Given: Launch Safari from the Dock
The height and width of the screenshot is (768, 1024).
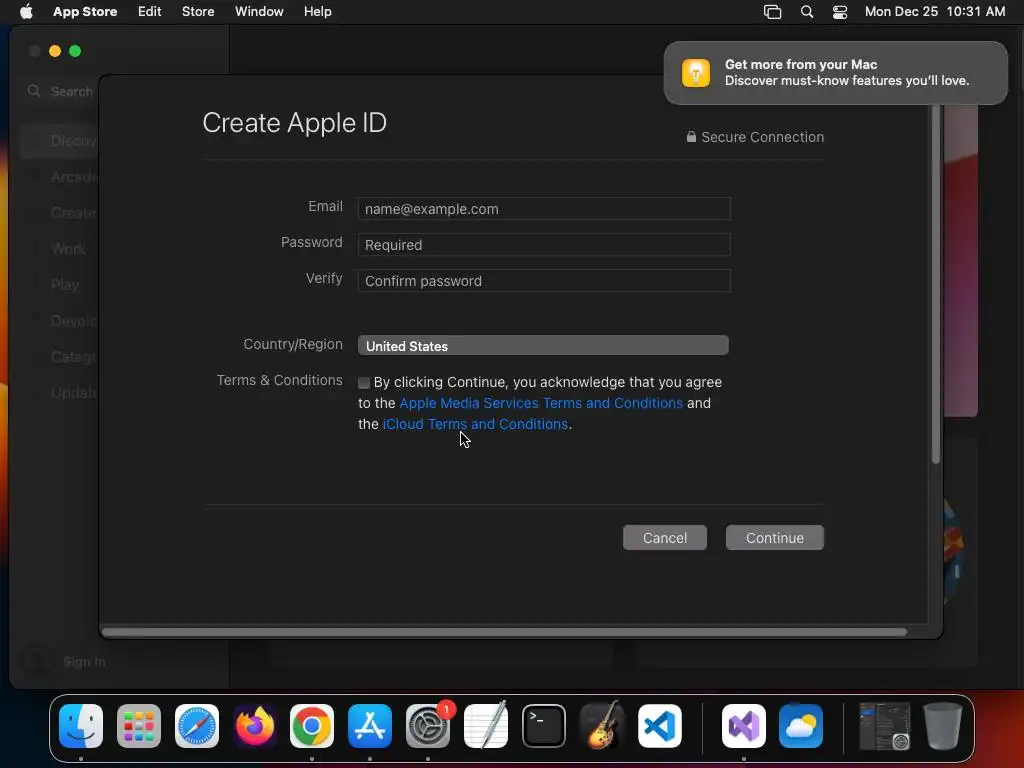Looking at the screenshot, I should [197, 726].
